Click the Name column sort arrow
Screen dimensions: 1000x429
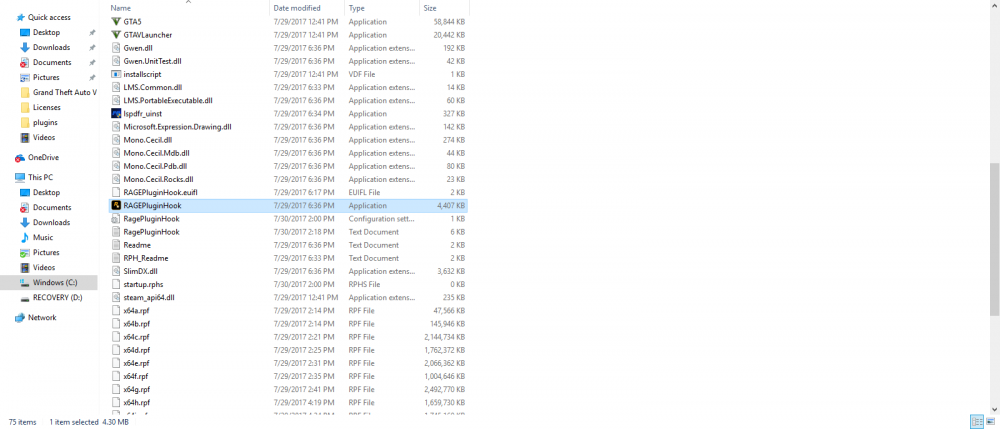pos(188,2)
